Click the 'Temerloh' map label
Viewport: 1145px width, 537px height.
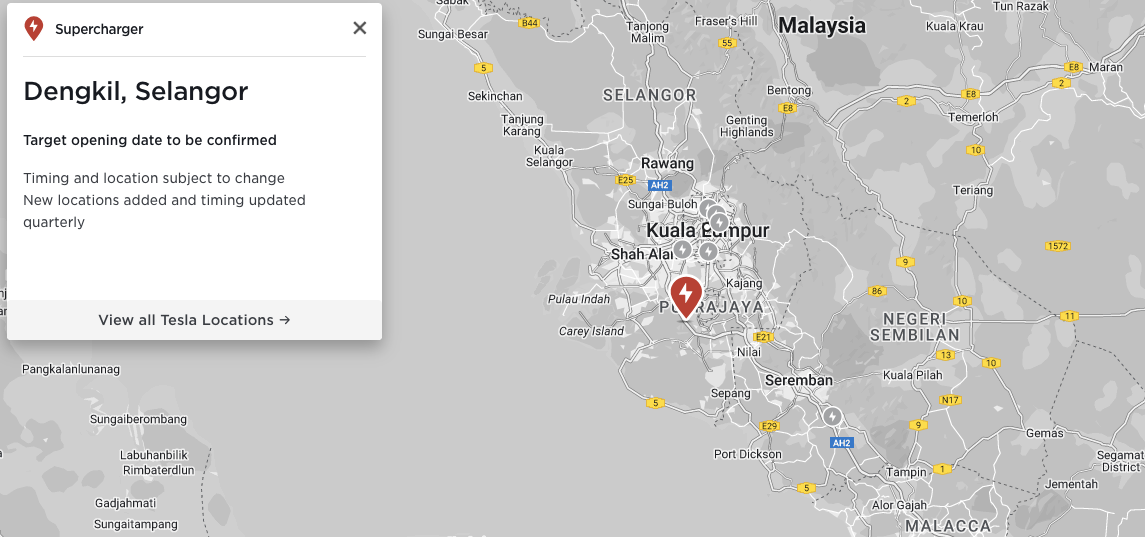[x=973, y=117]
